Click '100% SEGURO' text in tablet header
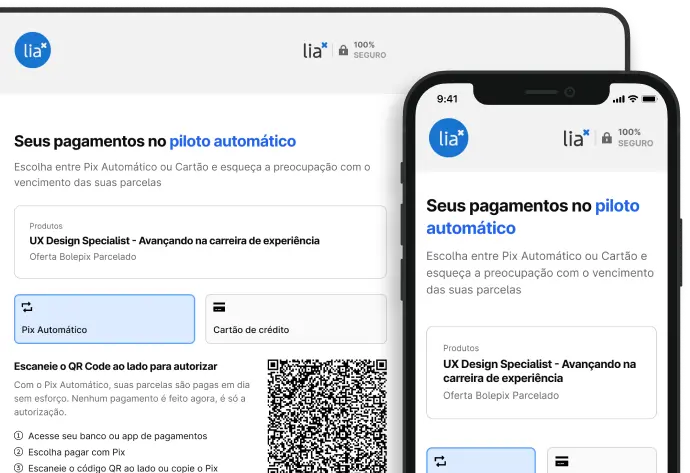This screenshot has height=473, width=690. coord(370,50)
